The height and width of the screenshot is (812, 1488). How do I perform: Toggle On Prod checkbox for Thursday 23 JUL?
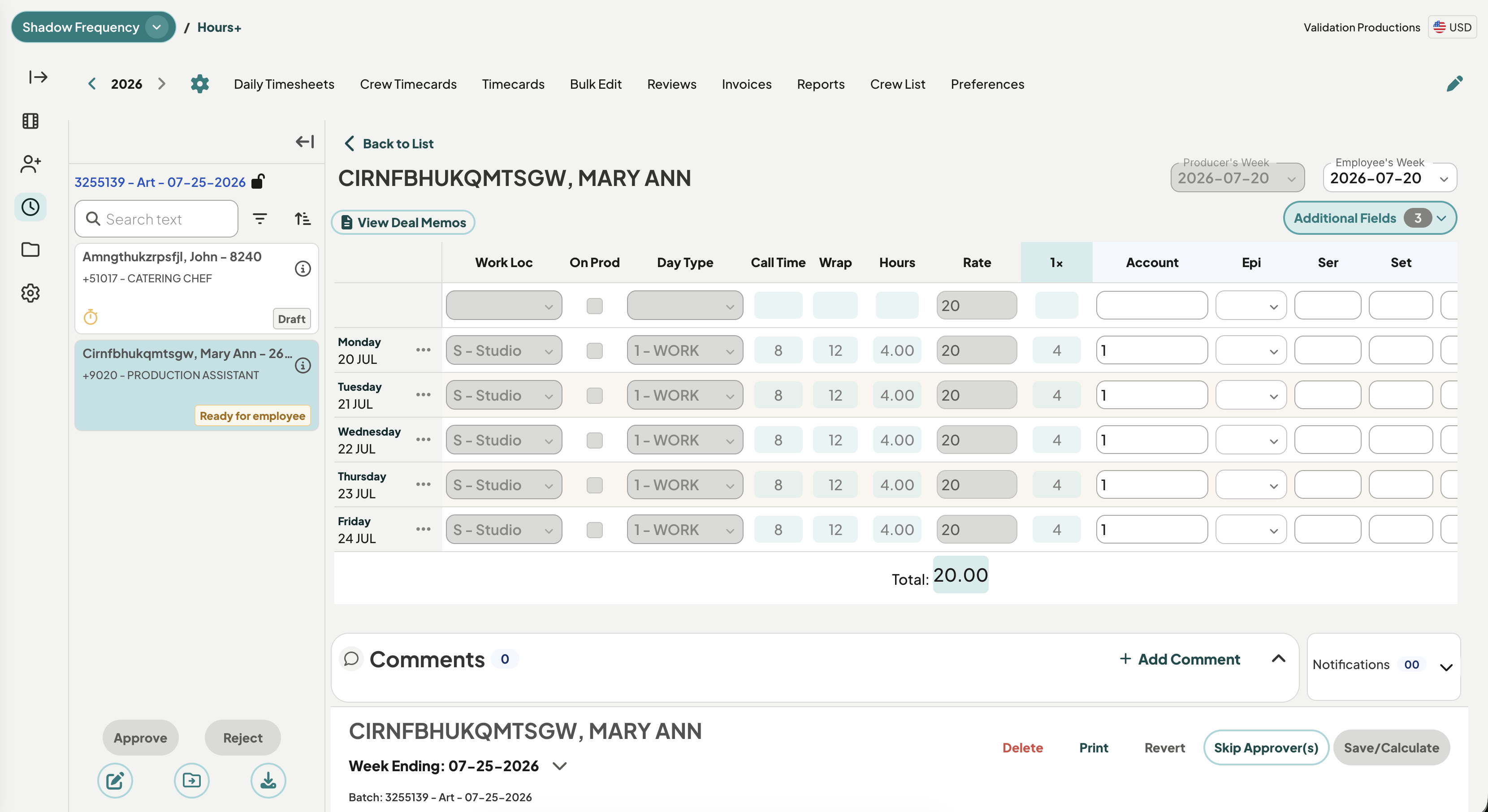[x=594, y=485]
